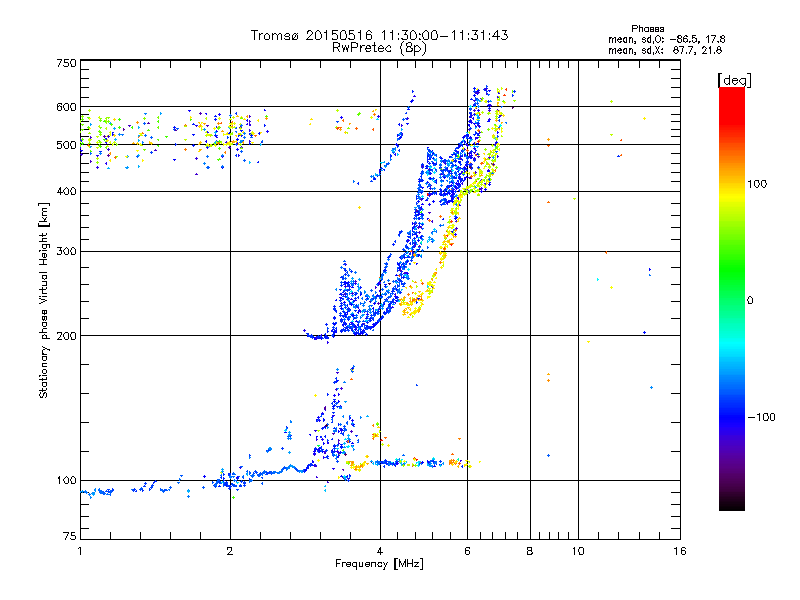The height and width of the screenshot is (600, 800).
Task: Click the y-axis tick label '300'
Action: point(66,252)
